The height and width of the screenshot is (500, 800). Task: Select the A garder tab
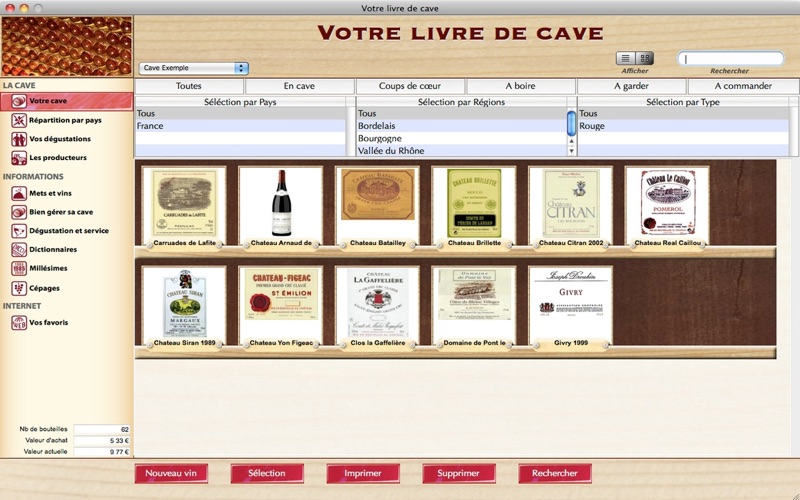[631, 86]
